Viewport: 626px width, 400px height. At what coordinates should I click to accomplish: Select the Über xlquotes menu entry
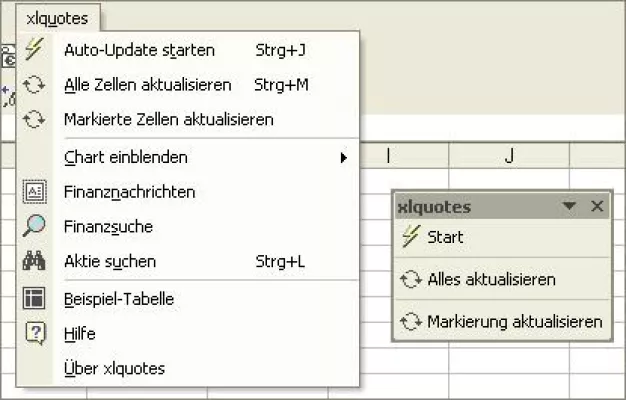click(114, 368)
